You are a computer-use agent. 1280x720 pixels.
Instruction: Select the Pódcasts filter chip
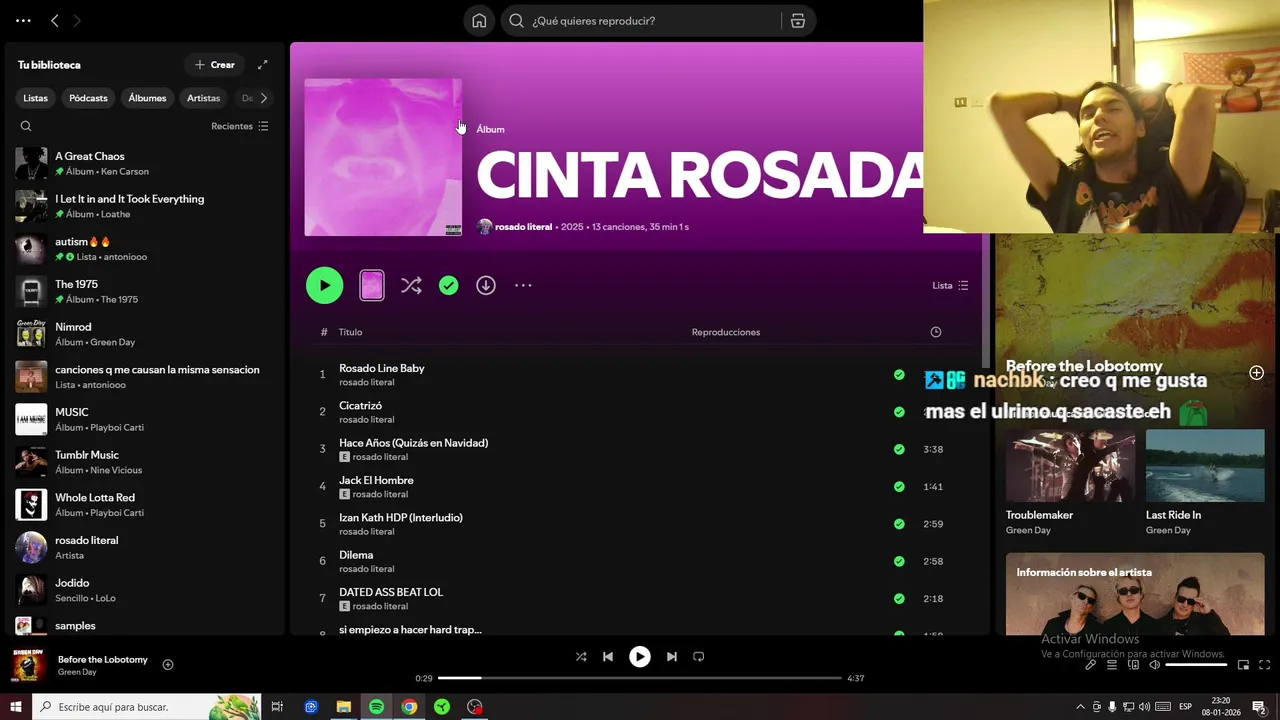click(x=88, y=98)
